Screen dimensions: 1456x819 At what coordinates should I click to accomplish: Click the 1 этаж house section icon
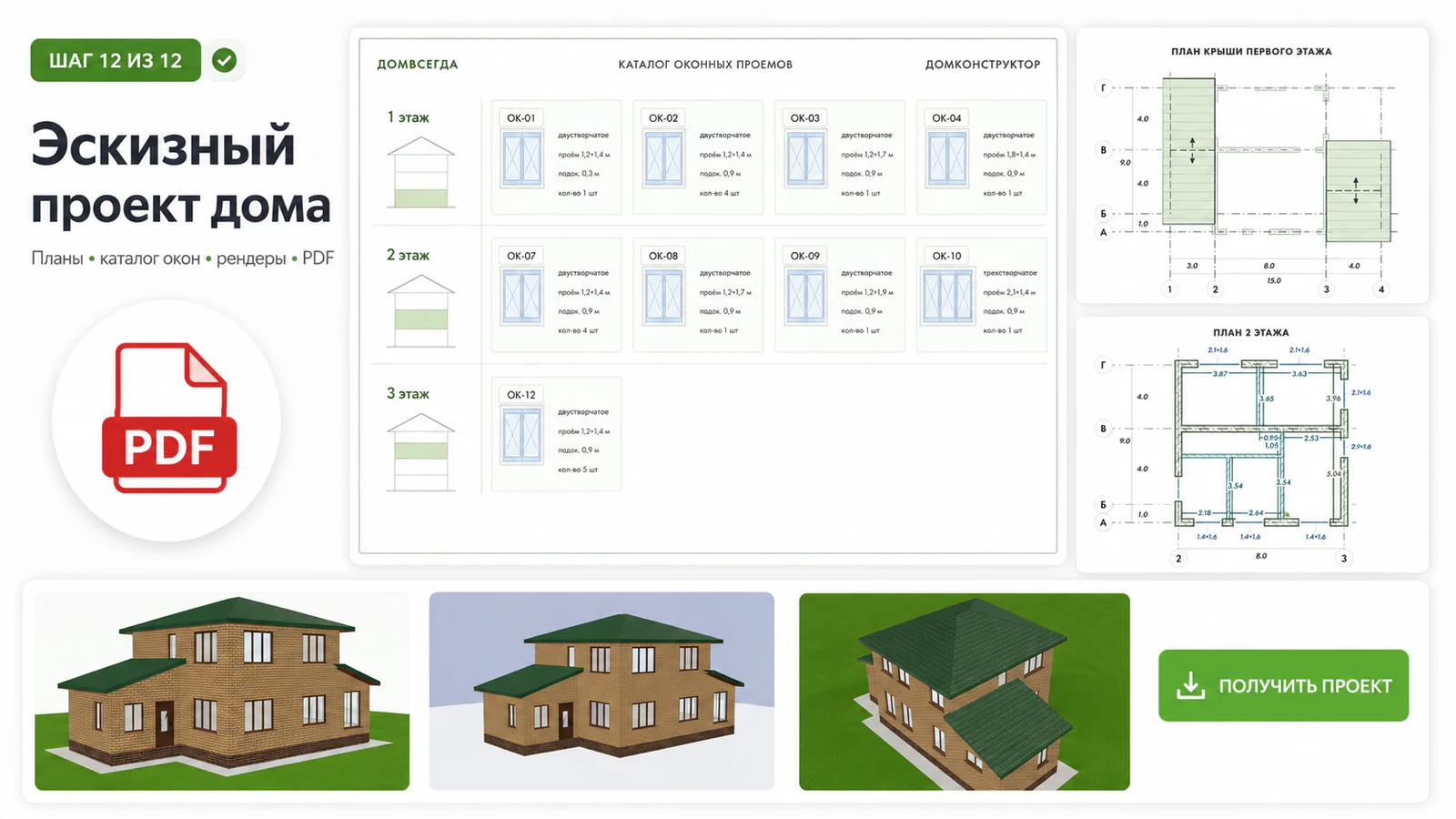421,173
